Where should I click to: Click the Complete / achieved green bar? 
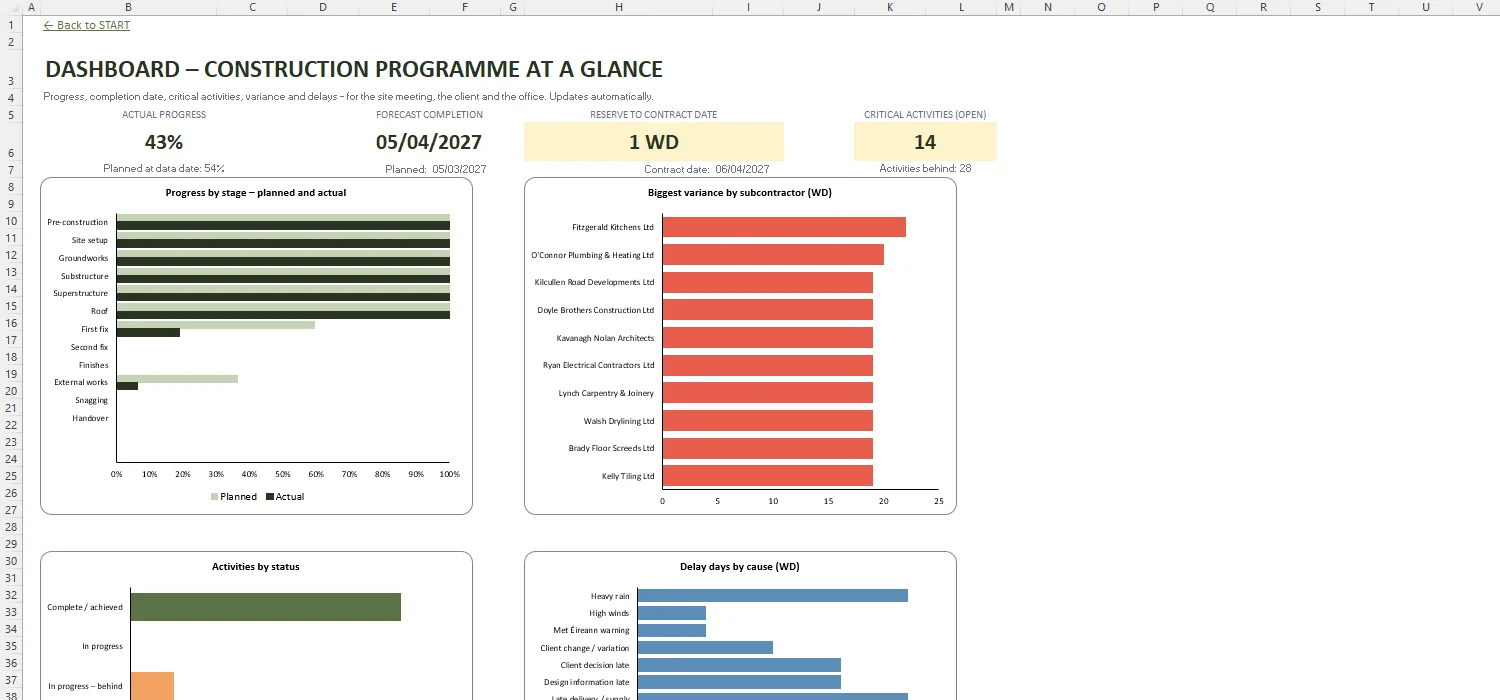[266, 607]
